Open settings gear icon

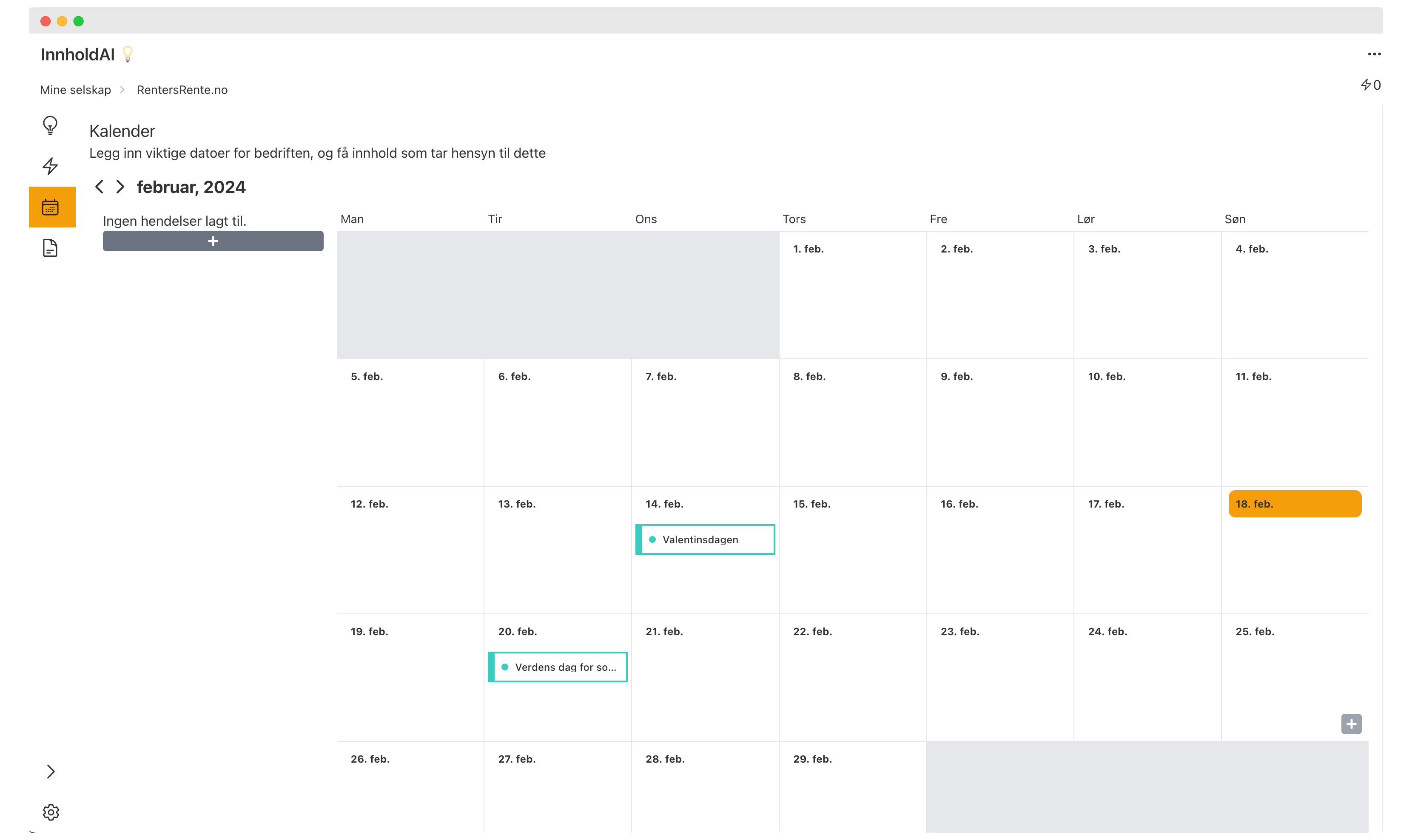(51, 812)
